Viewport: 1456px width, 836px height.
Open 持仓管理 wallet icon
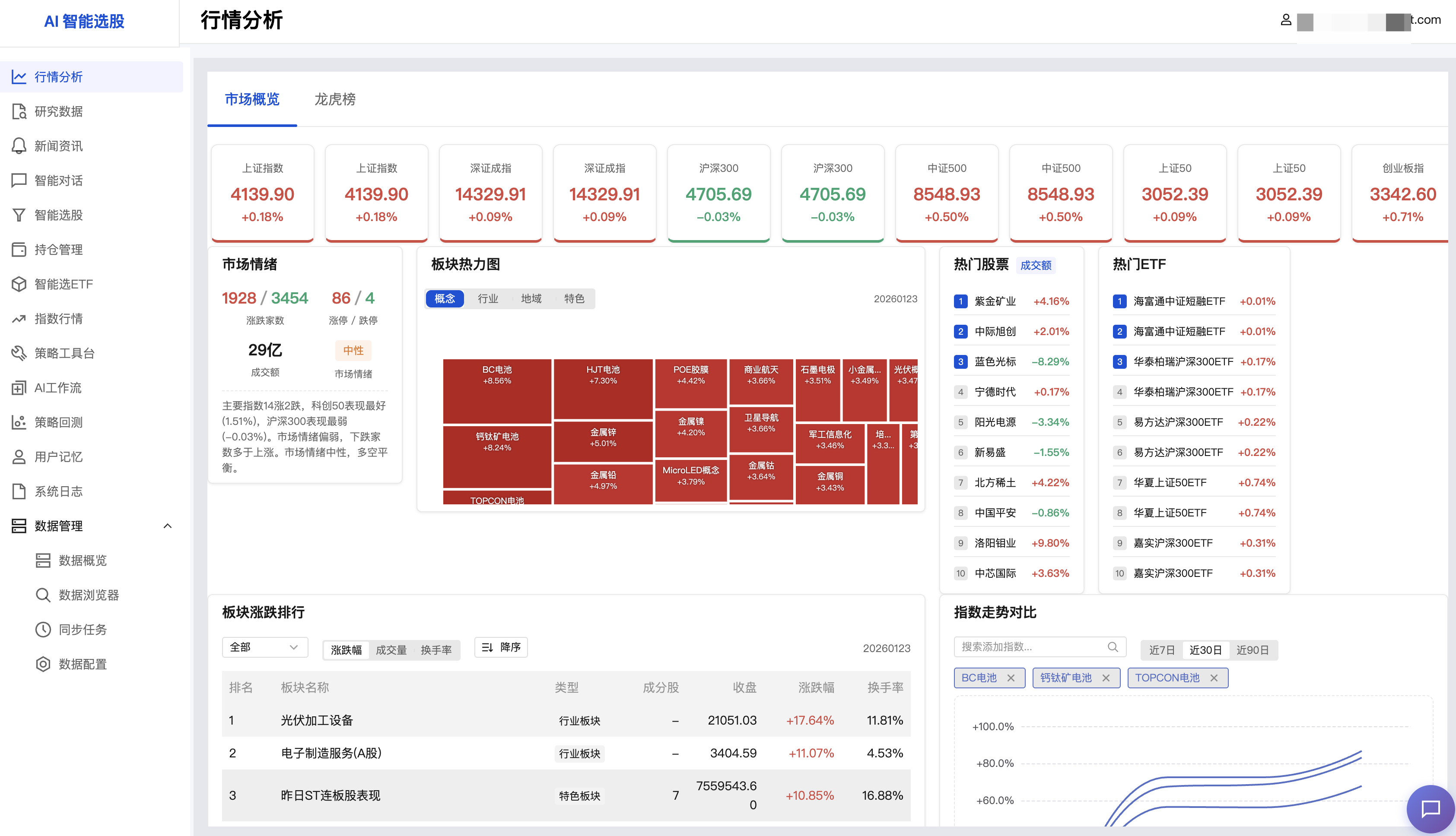pyautogui.click(x=19, y=249)
